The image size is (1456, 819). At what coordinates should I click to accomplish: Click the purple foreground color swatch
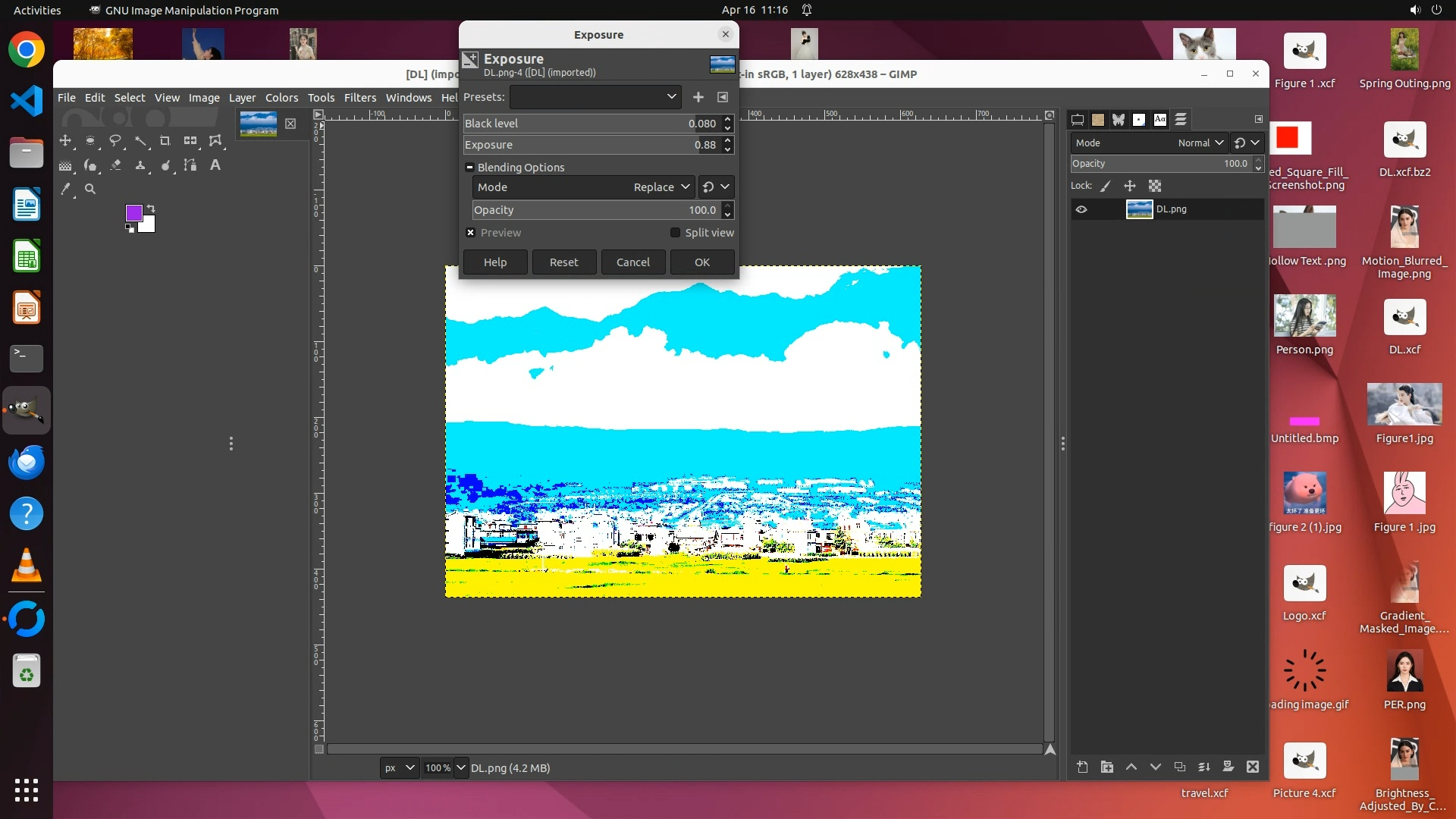pyautogui.click(x=133, y=213)
